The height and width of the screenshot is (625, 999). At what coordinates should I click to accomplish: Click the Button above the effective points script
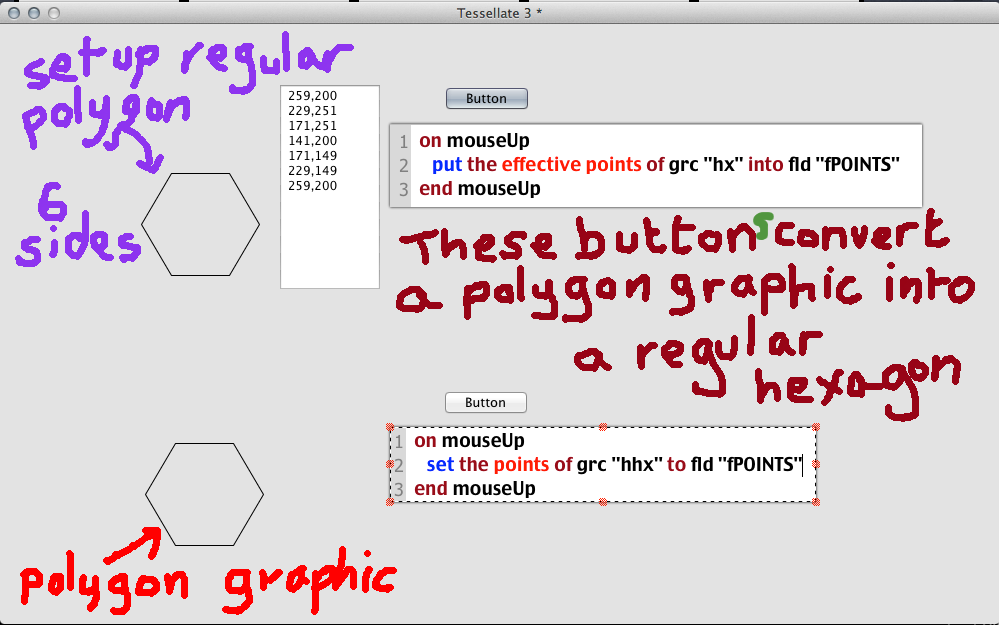point(486,98)
